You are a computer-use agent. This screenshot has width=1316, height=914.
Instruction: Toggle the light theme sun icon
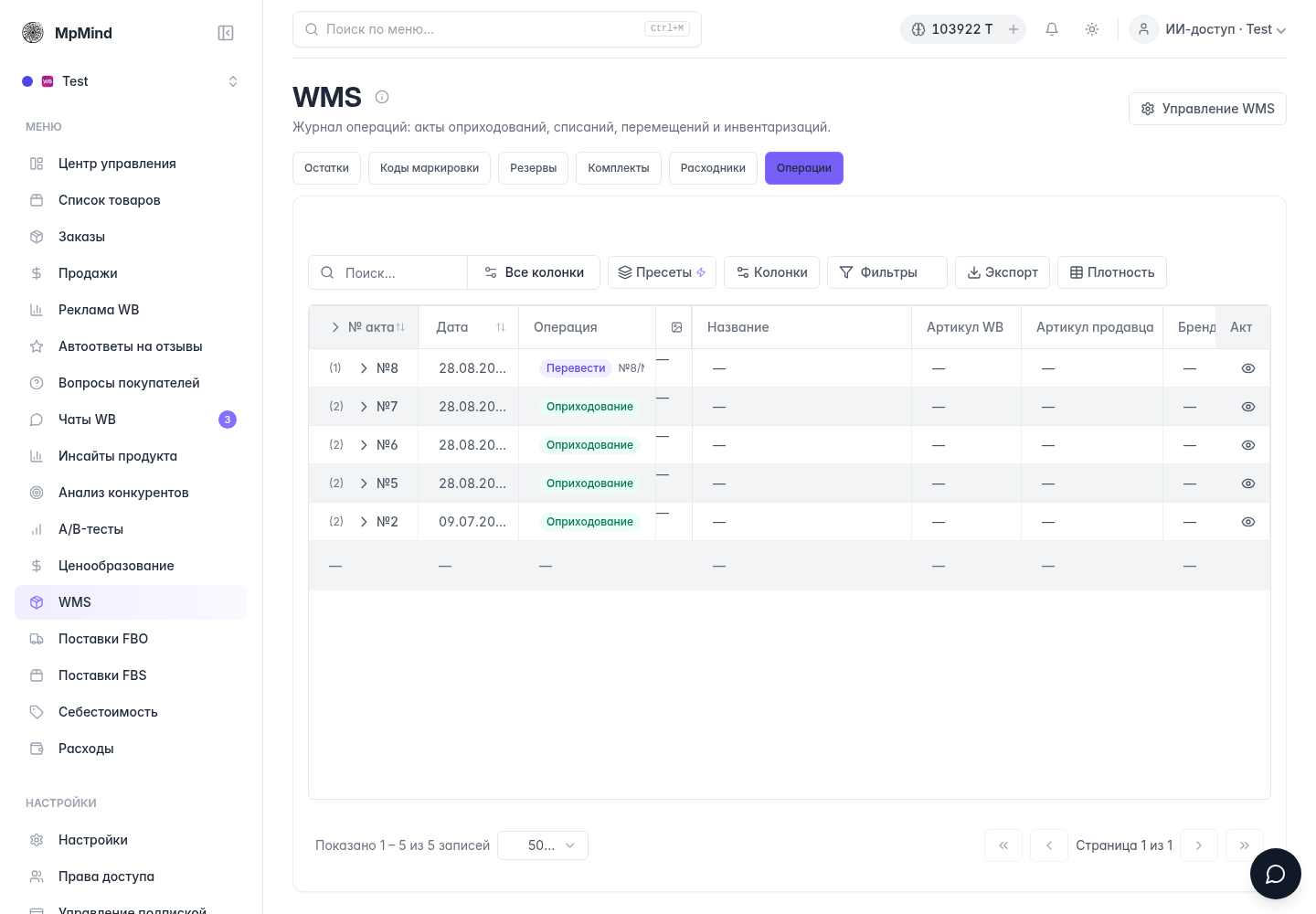(1092, 29)
